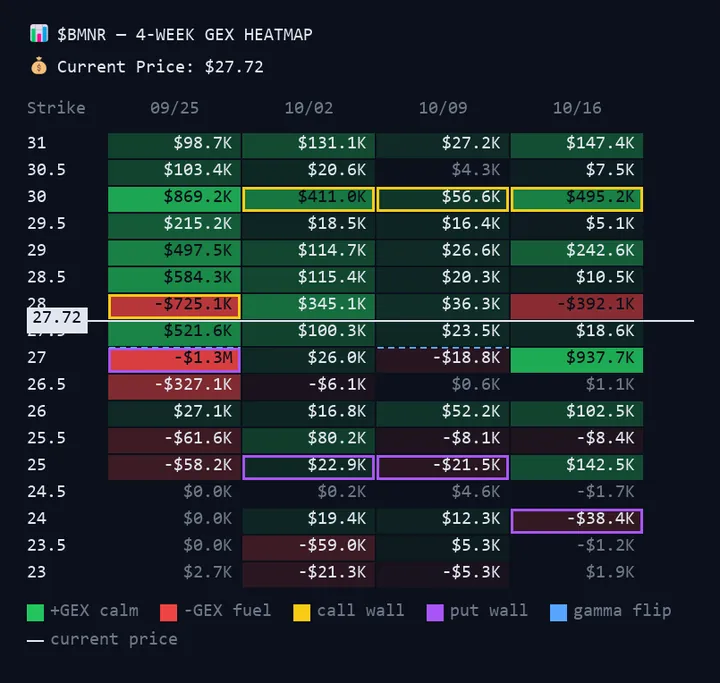Select the $142.5K cell at strike 25
The image size is (720, 683).
coord(577,468)
